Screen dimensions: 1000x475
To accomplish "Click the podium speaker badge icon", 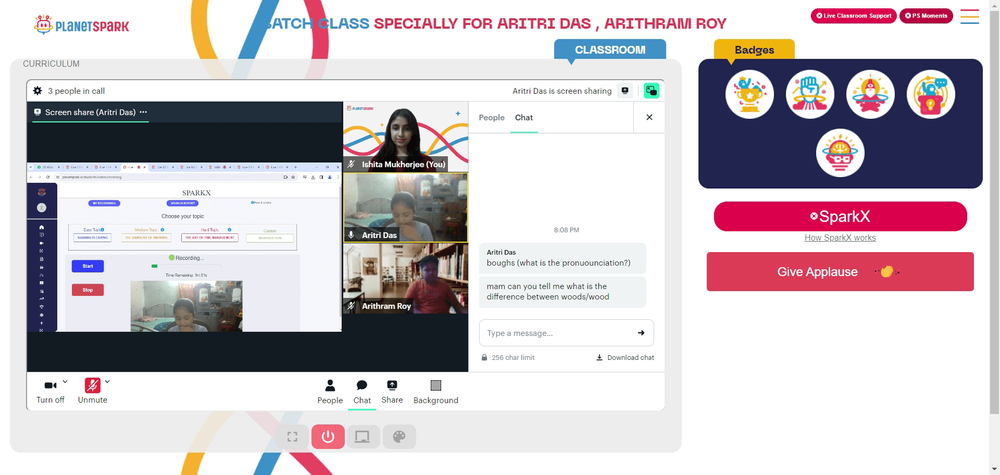I will tap(930, 94).
